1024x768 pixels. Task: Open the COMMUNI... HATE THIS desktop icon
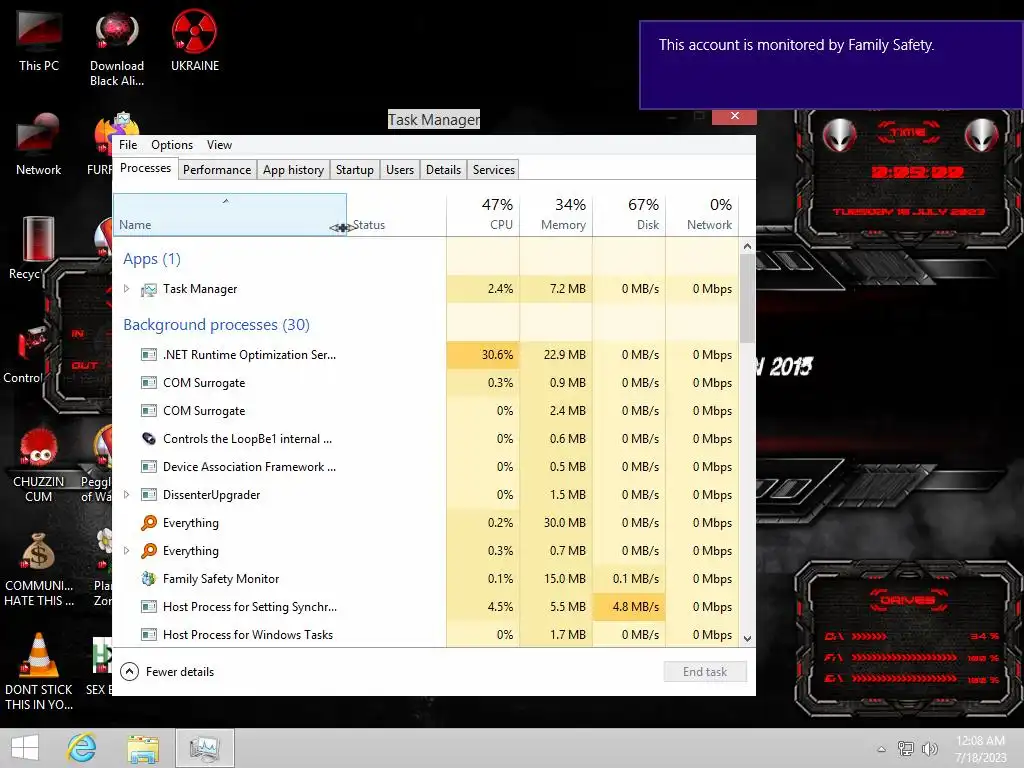coord(39,569)
